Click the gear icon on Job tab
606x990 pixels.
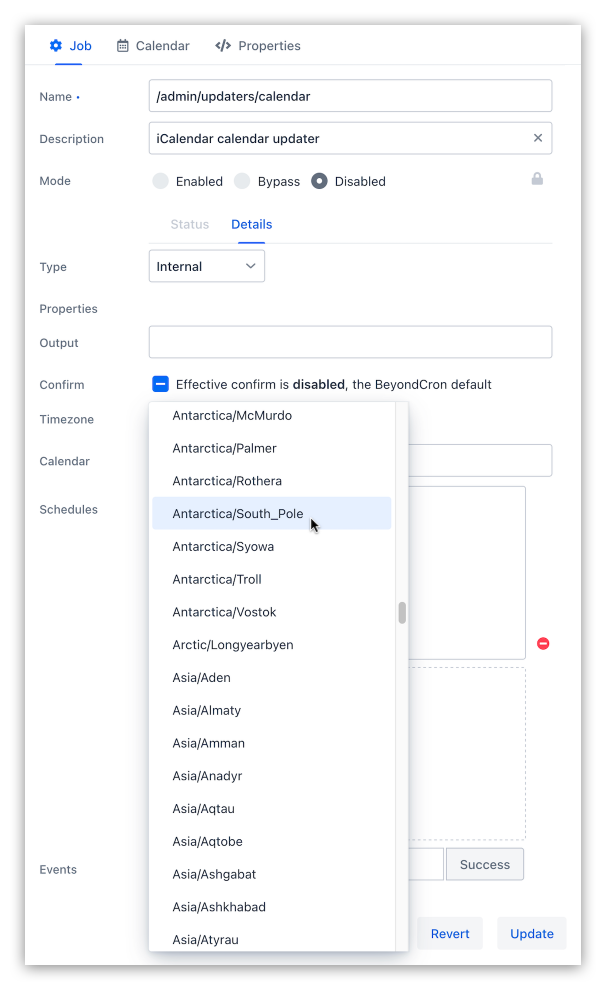pos(56,46)
